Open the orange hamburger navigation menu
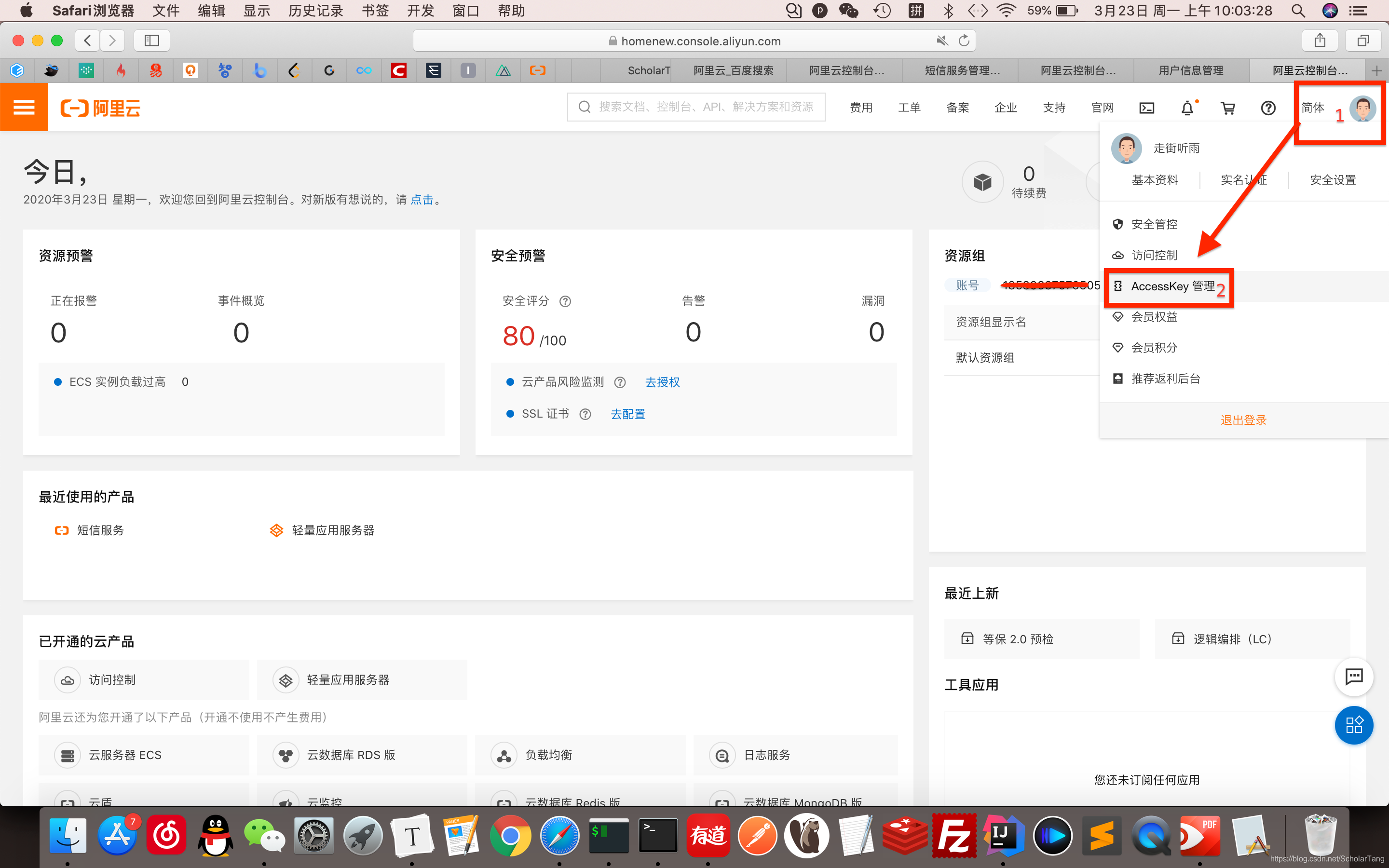 pos(24,108)
